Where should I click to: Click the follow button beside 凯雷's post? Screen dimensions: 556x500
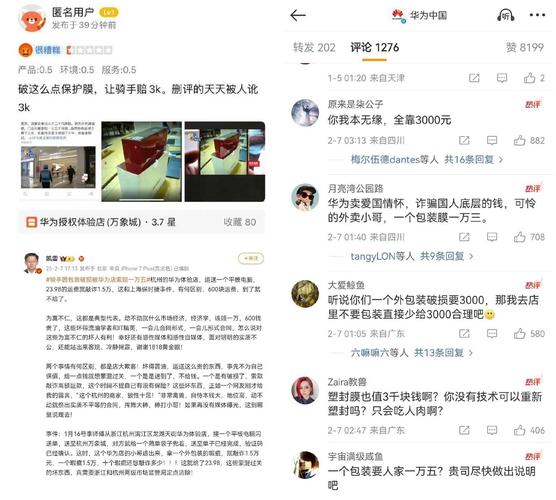coord(251,259)
